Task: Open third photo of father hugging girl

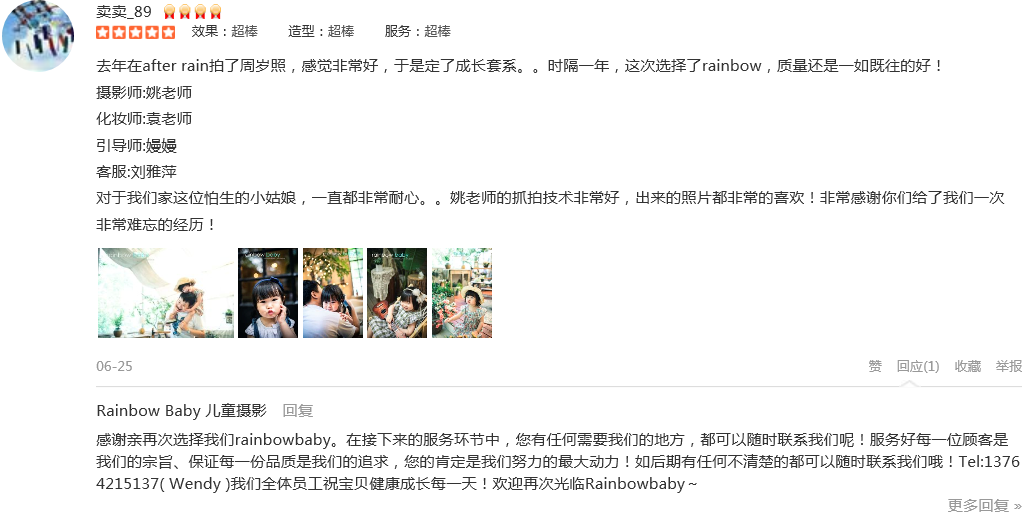Action: pos(333,293)
